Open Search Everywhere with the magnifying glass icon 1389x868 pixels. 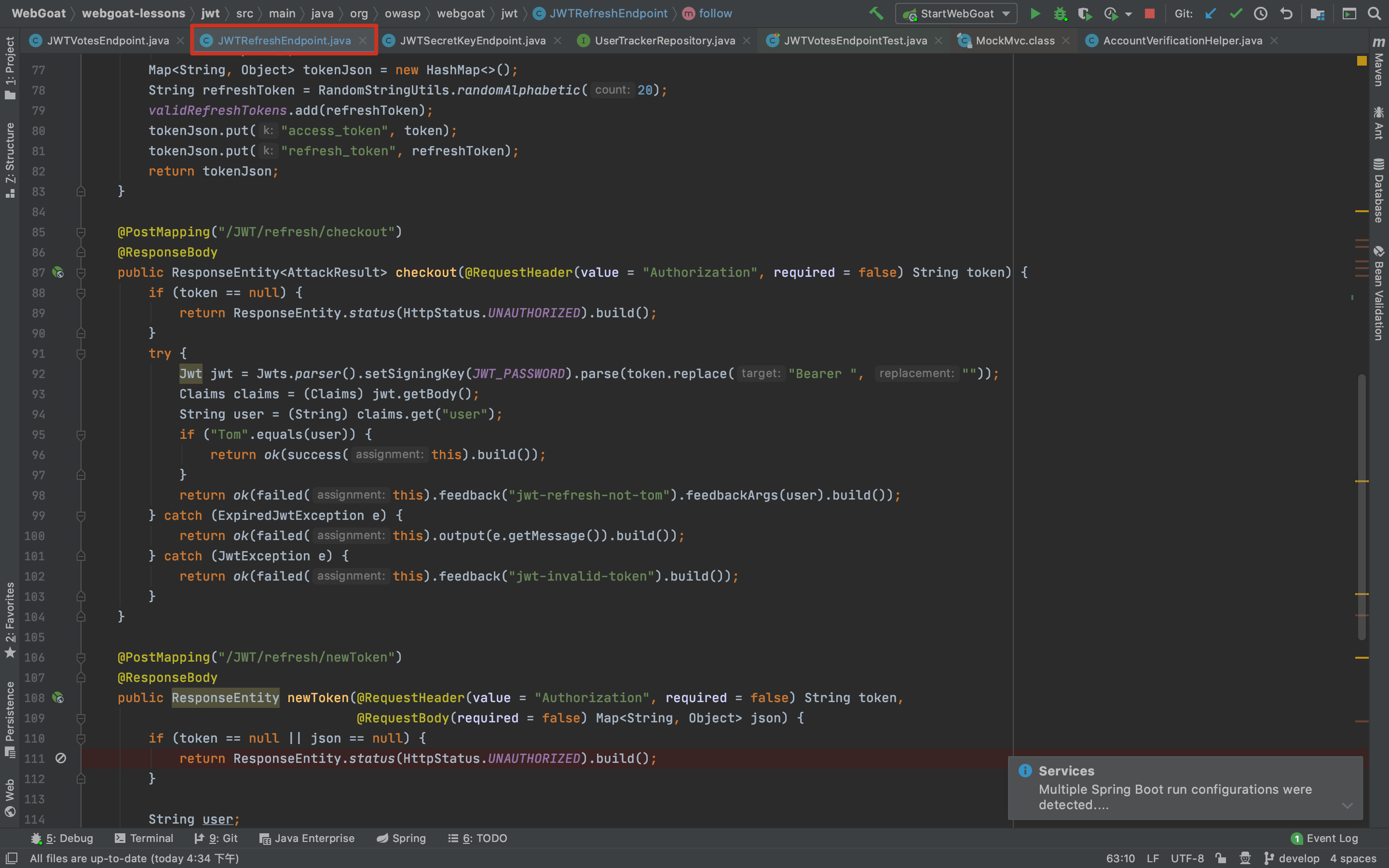coord(1374,13)
